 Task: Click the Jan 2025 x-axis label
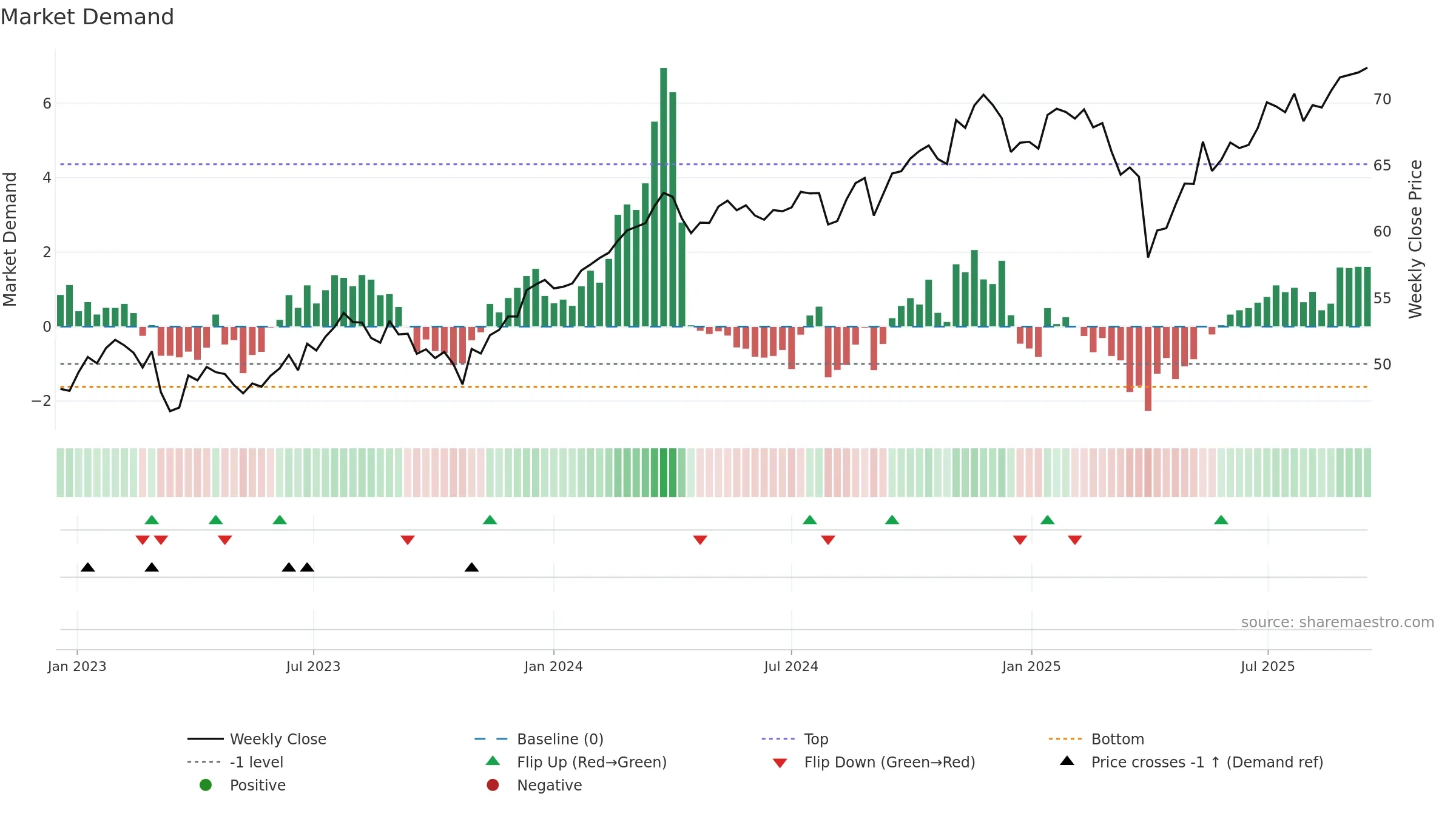click(1031, 666)
